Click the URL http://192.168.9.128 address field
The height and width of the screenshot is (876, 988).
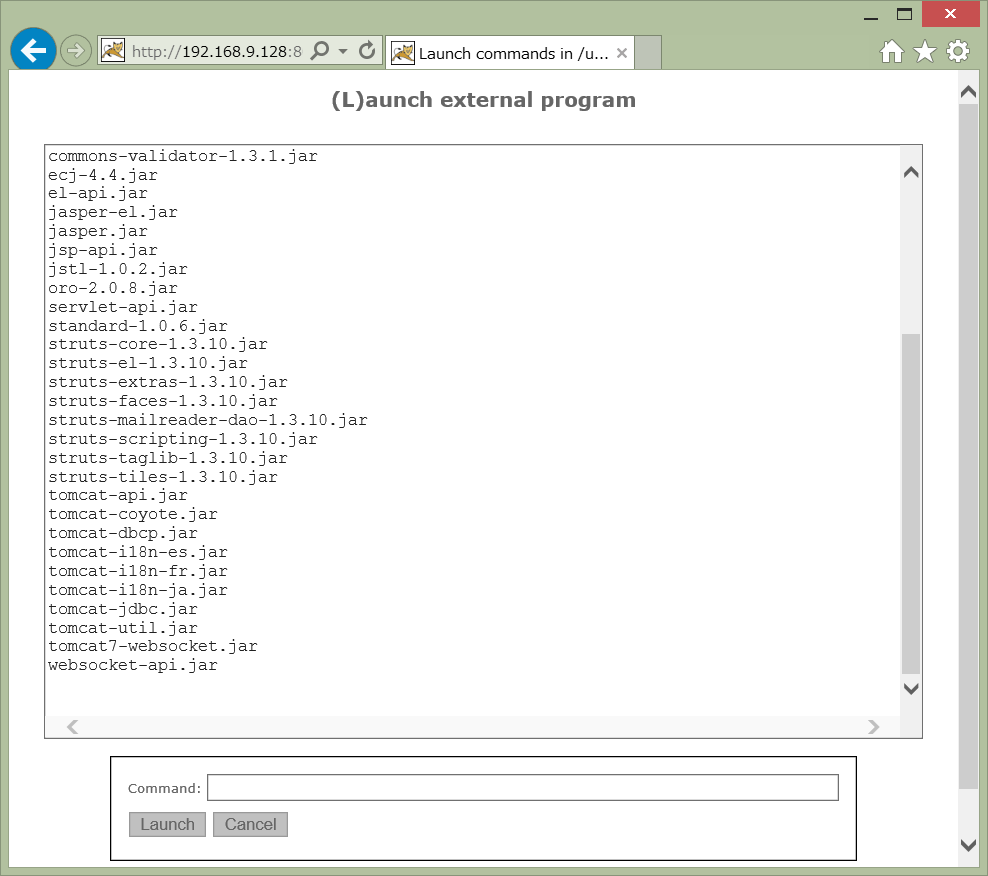click(x=217, y=51)
